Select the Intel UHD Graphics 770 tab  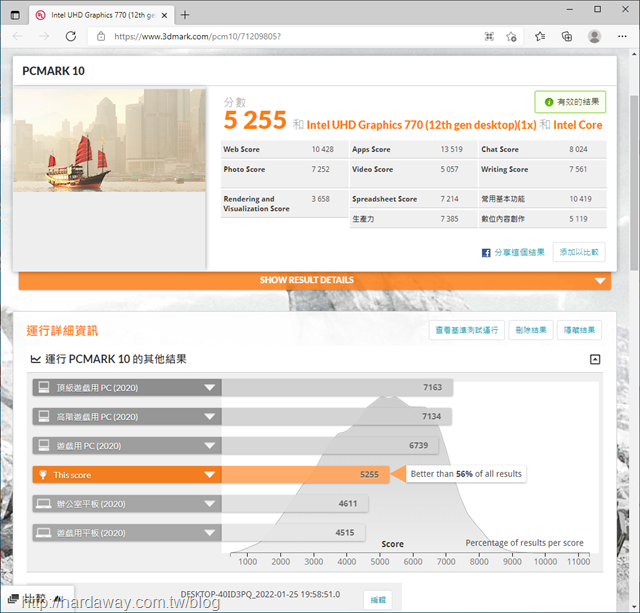pyautogui.click(x=102, y=15)
